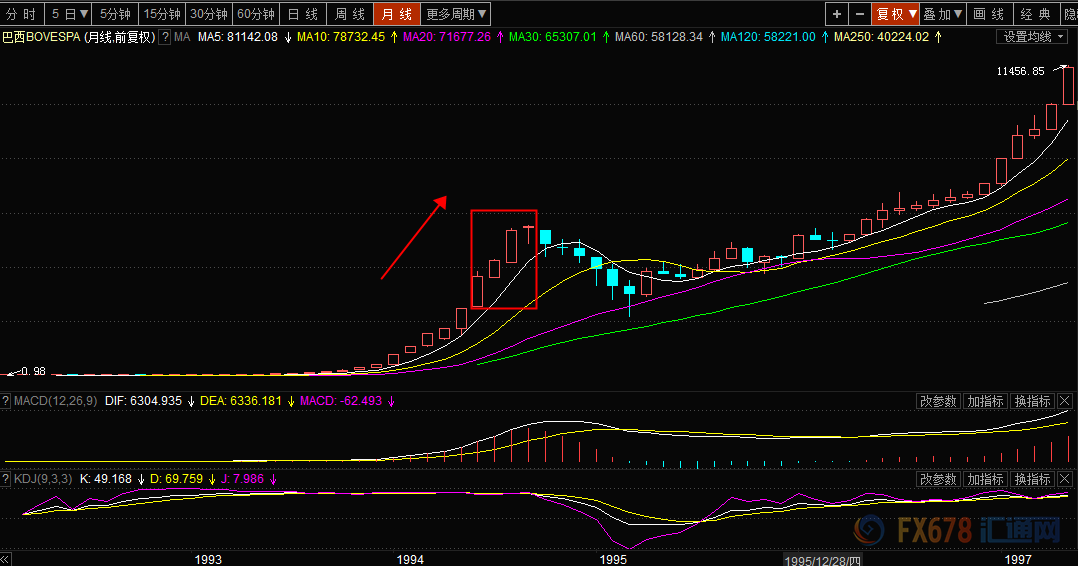
Task: Close the KDJ indicator panel
Action: [1065, 479]
